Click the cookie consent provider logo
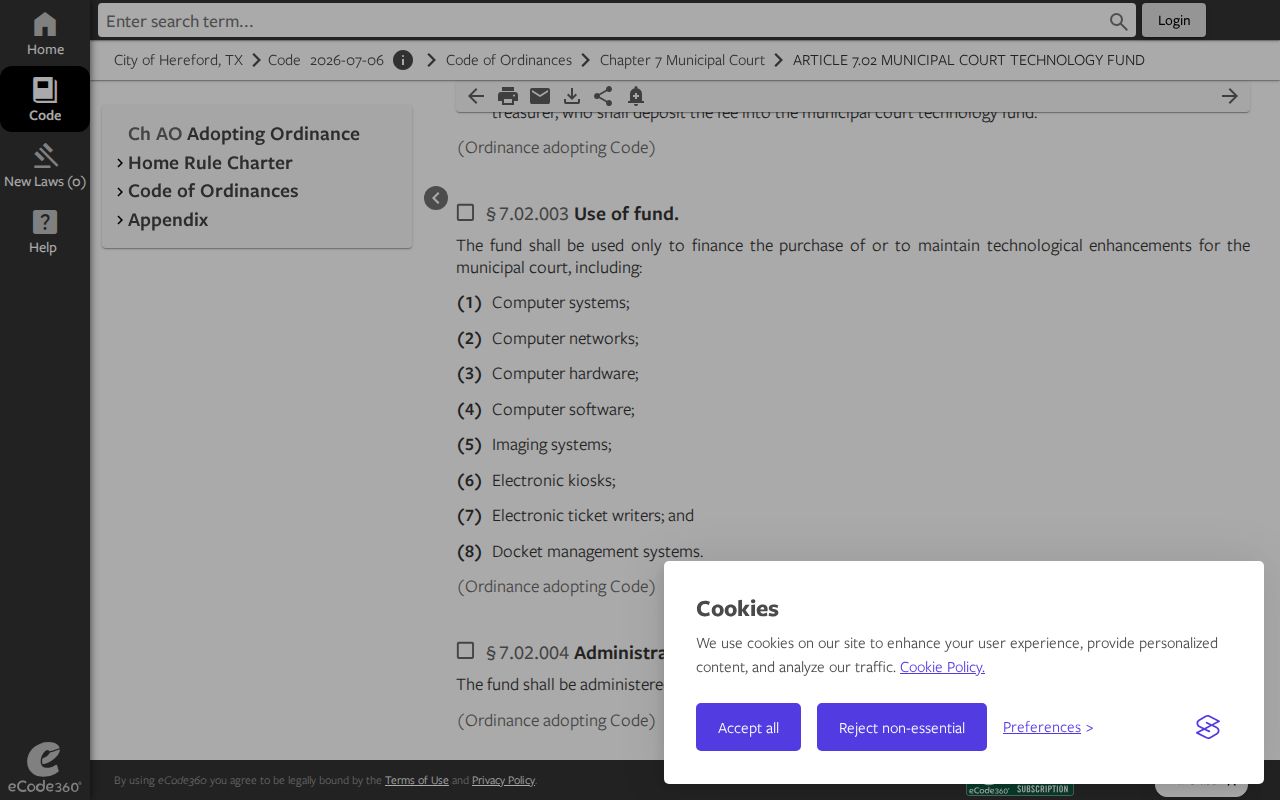This screenshot has height=800, width=1280. [1208, 727]
